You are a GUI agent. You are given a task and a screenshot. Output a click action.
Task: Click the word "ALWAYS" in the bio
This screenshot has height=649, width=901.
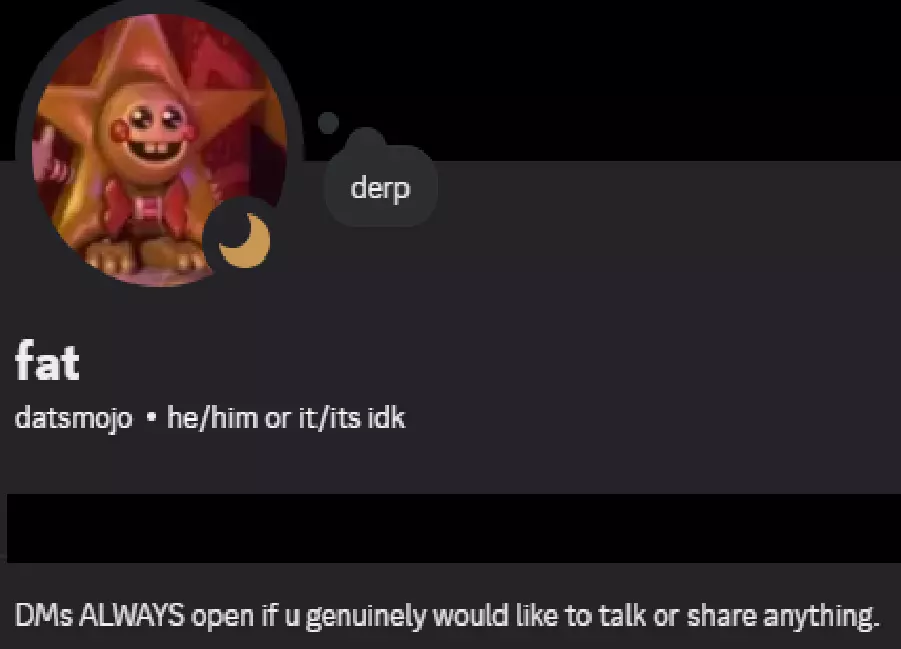pos(132,615)
